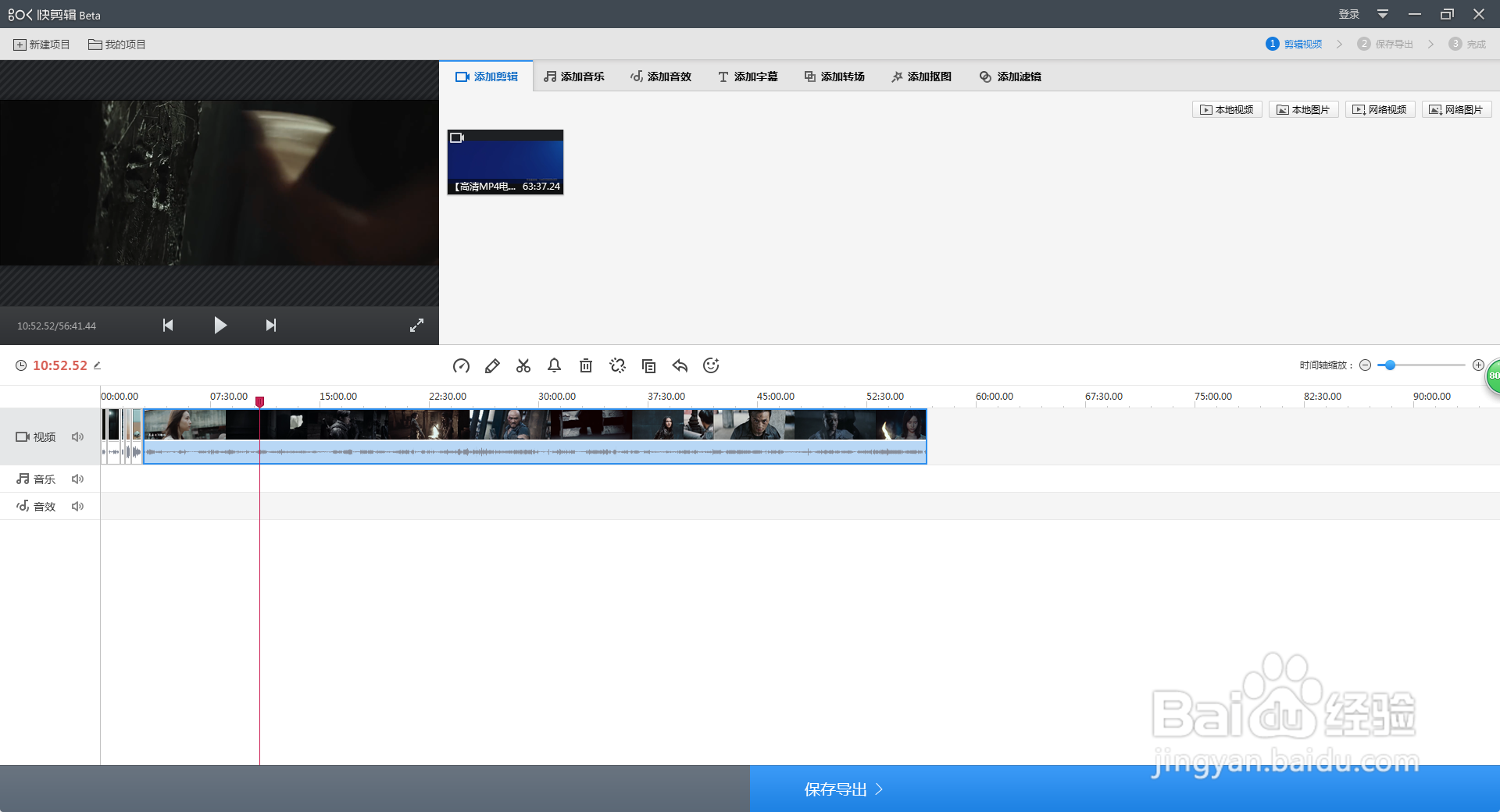1500x812 pixels.
Task: Edit the current time with pencil icon
Action: pos(97,365)
